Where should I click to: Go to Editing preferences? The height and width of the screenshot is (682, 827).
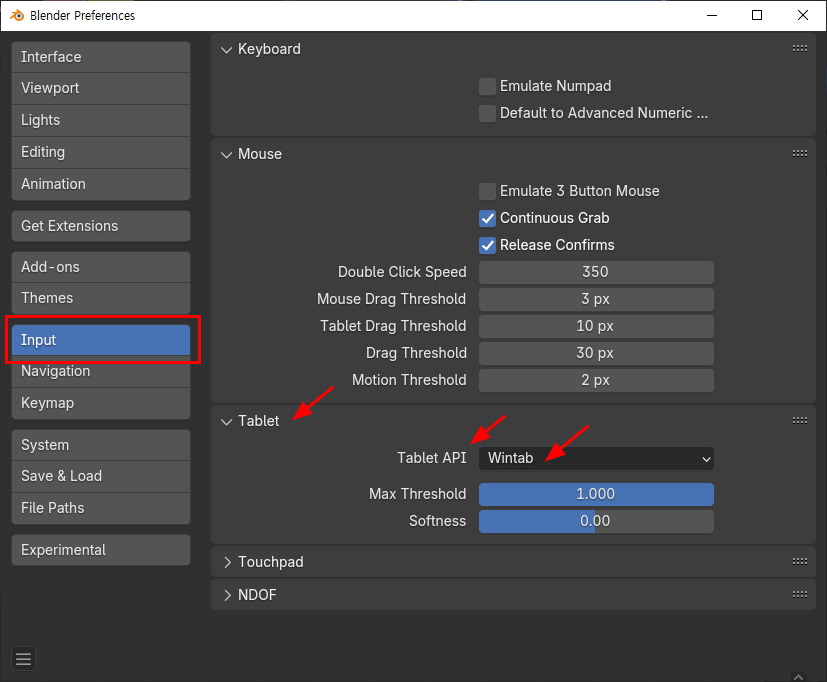coord(101,152)
